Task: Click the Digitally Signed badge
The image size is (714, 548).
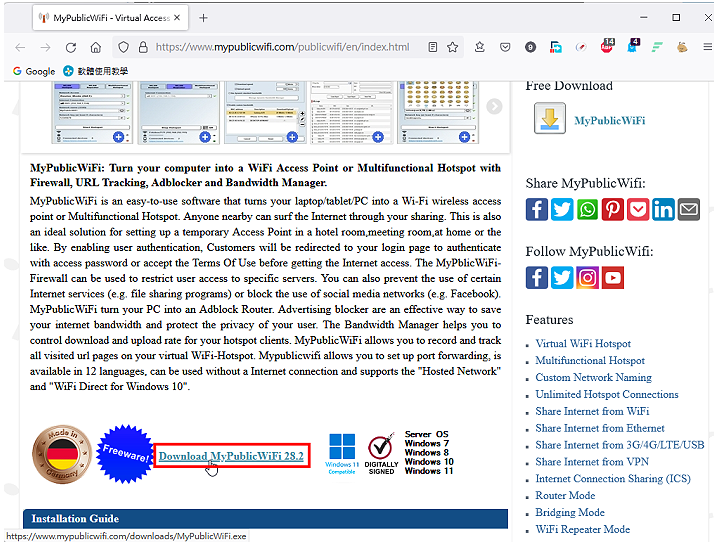Action: point(381,454)
